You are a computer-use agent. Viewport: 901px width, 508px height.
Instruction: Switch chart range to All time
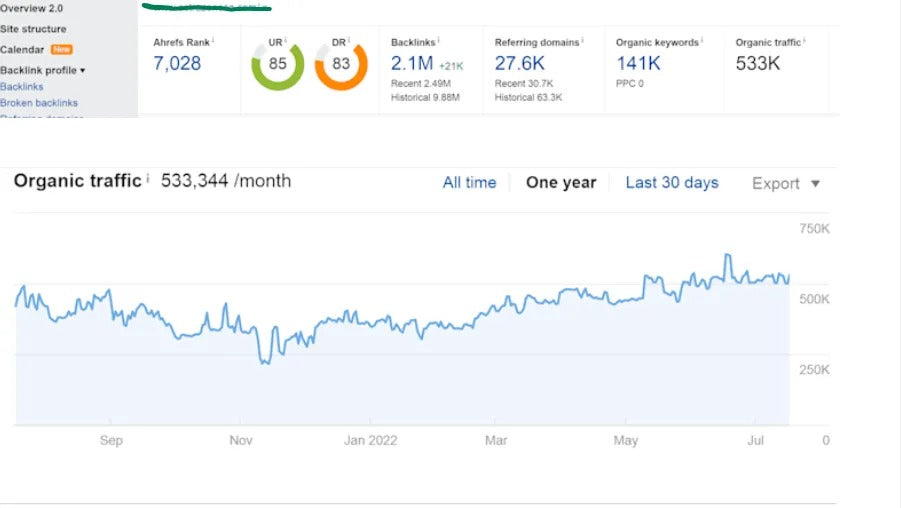(469, 183)
